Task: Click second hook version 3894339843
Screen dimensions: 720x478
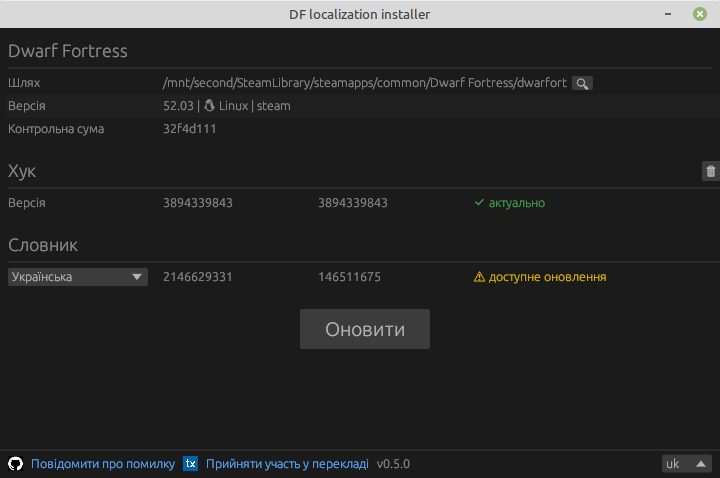Action: click(353, 203)
